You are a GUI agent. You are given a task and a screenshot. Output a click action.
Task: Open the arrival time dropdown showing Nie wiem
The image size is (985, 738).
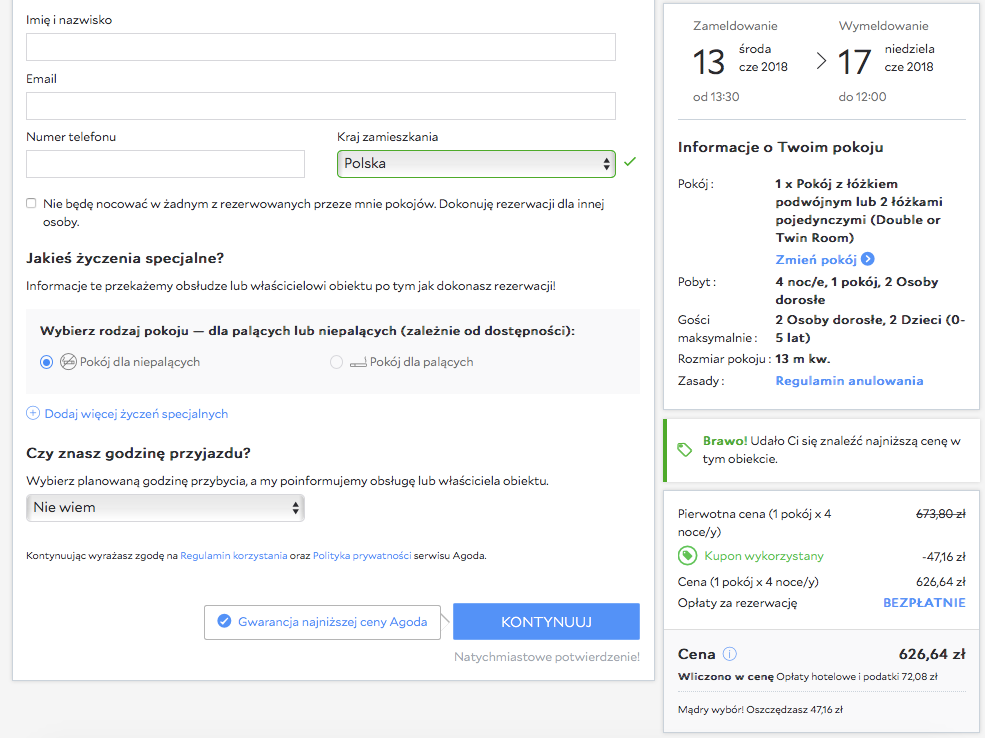[x=165, y=507]
